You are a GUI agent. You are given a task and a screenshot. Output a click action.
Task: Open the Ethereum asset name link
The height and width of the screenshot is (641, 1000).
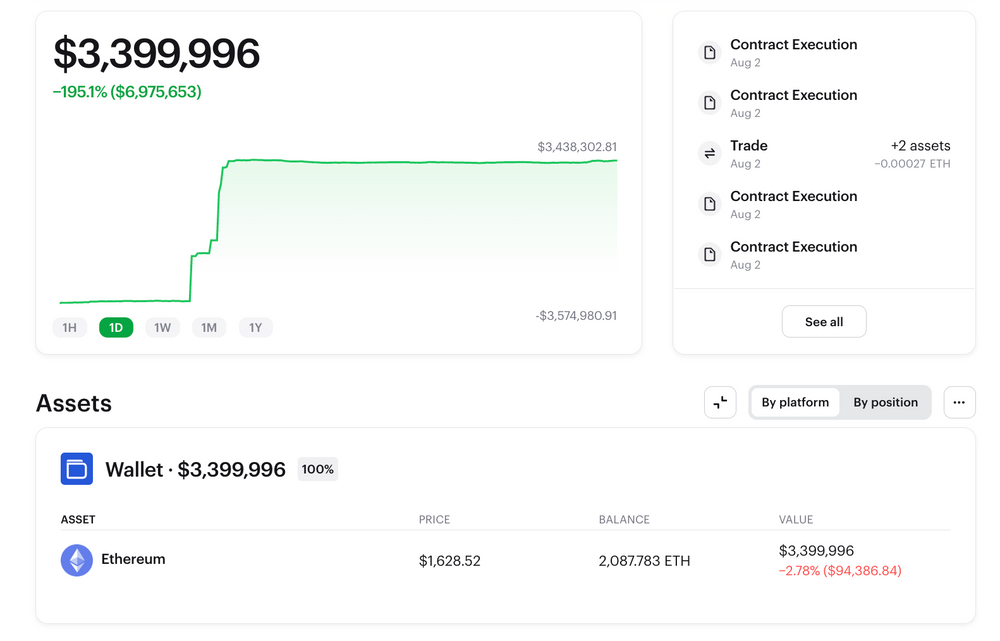[x=133, y=559]
